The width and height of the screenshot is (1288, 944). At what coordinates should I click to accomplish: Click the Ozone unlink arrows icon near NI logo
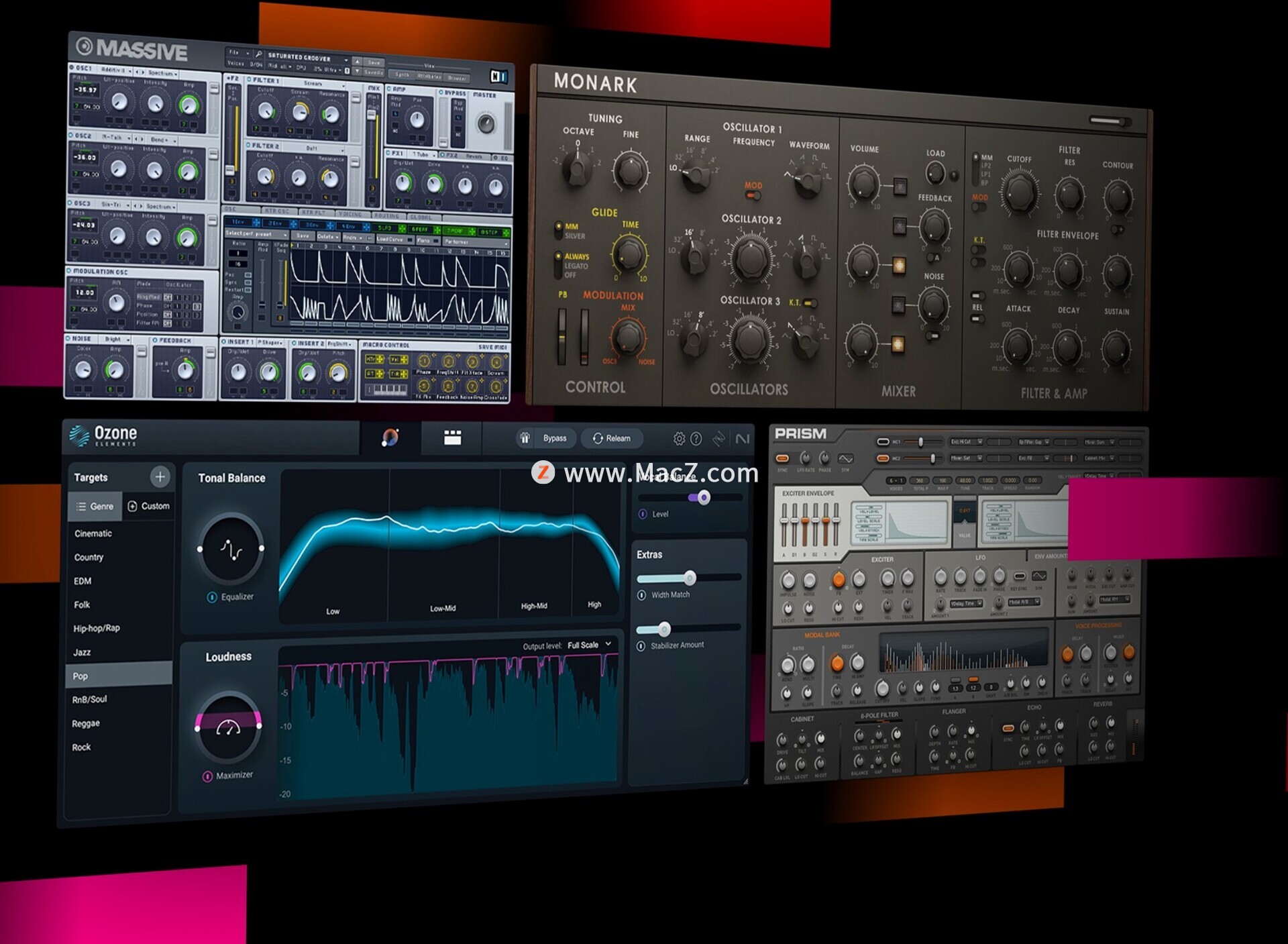pyautogui.click(x=719, y=439)
